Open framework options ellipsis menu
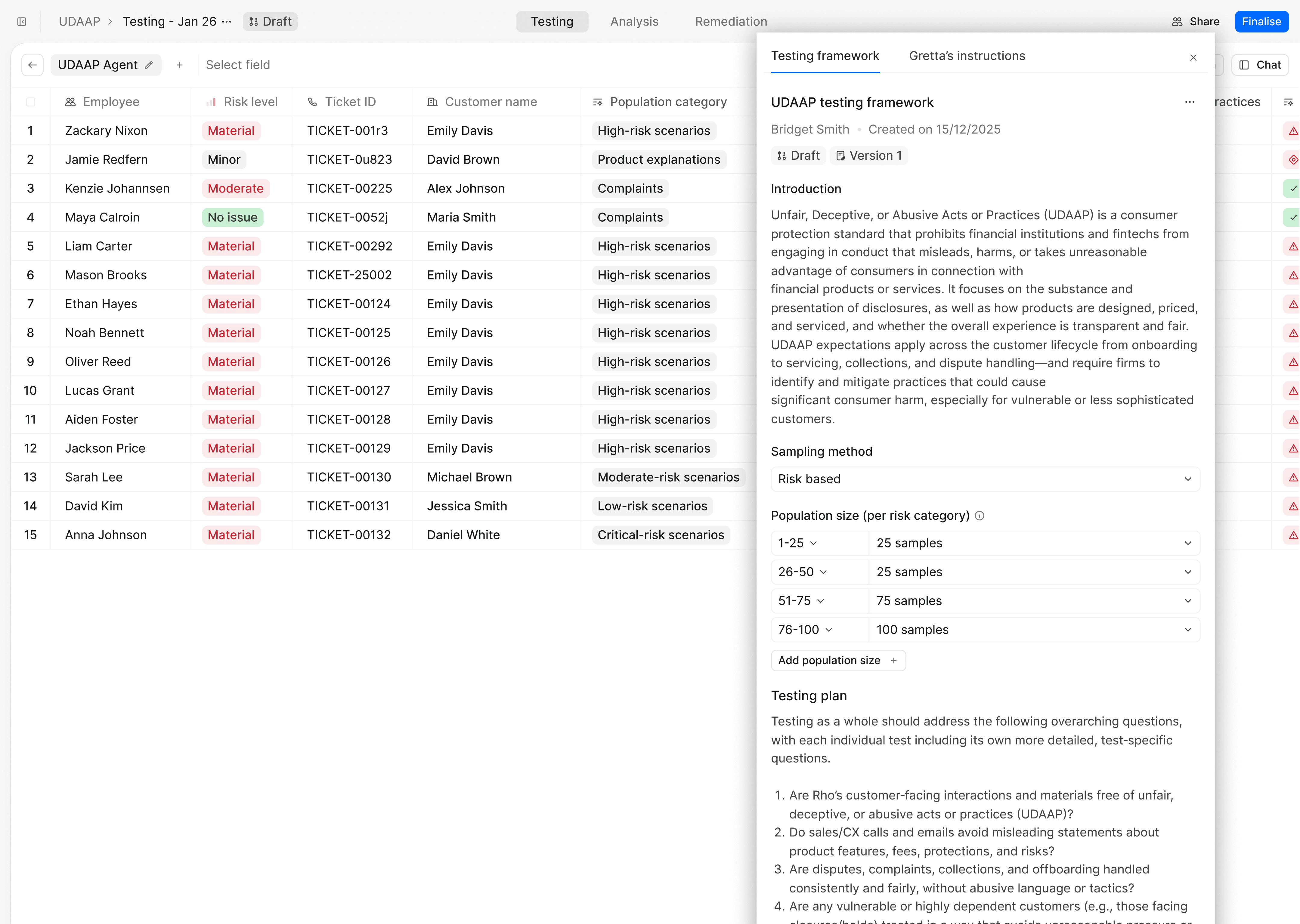The height and width of the screenshot is (924, 1300). (x=1189, y=102)
